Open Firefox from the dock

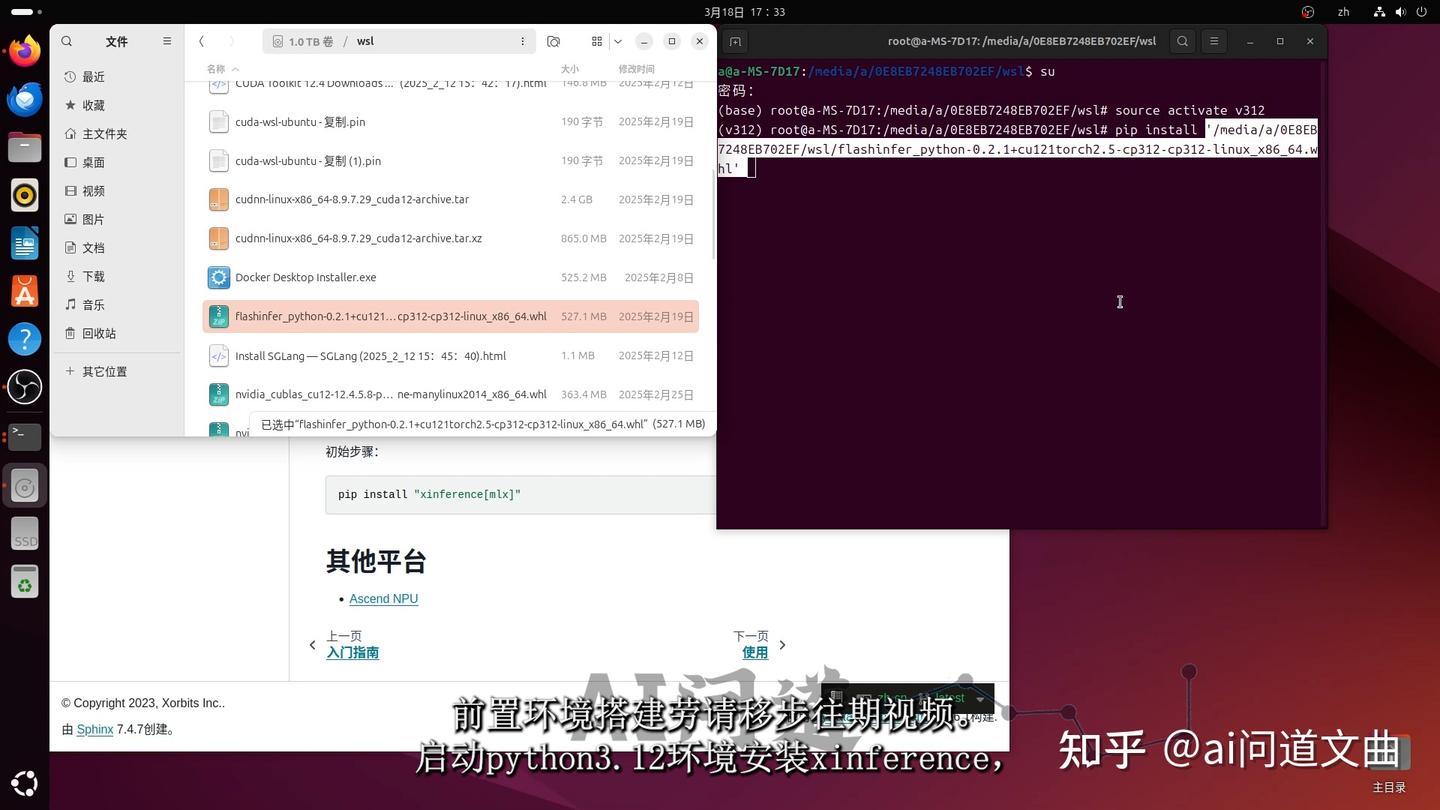coord(24,51)
